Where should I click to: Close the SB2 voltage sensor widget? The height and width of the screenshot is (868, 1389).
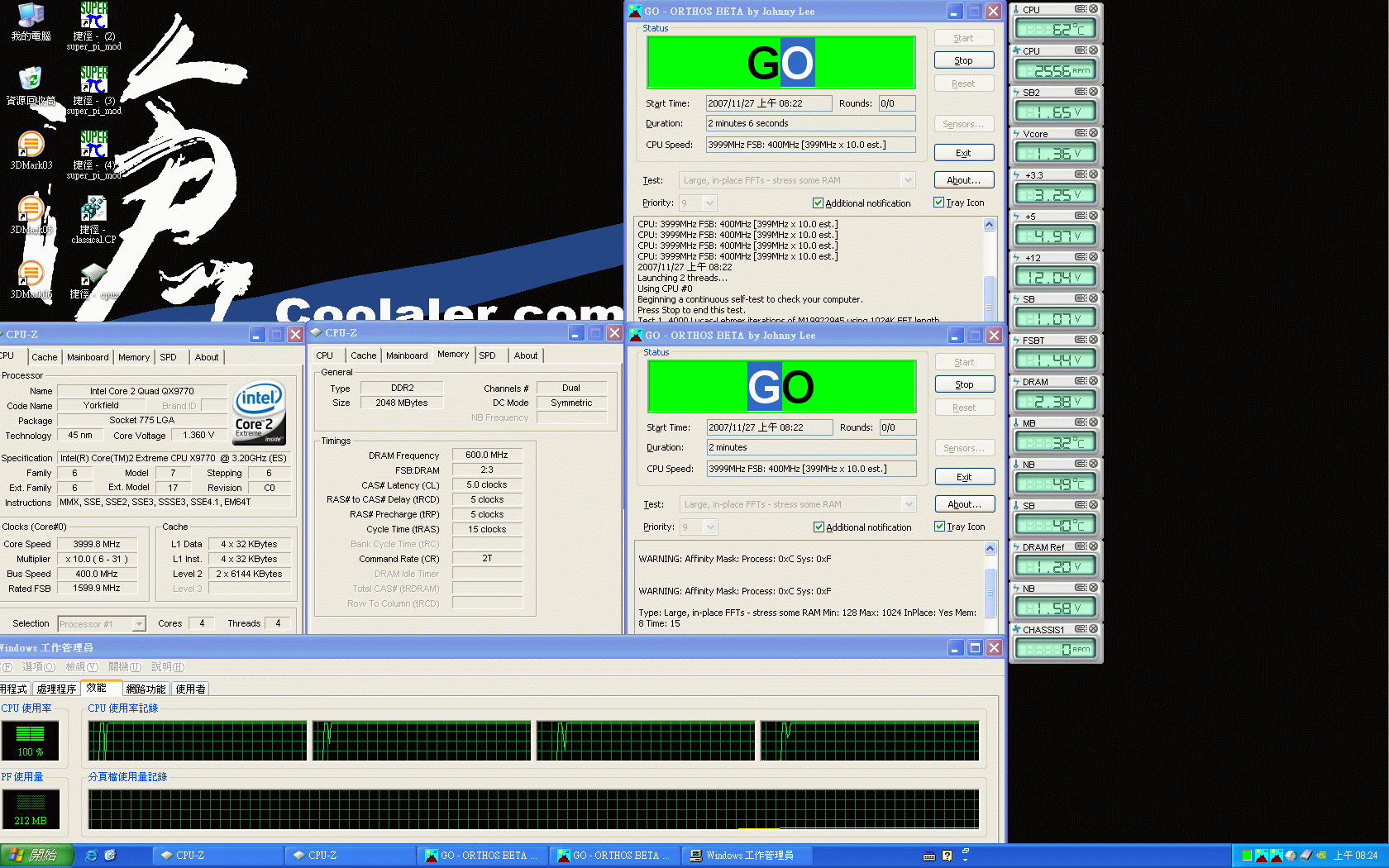(1093, 92)
